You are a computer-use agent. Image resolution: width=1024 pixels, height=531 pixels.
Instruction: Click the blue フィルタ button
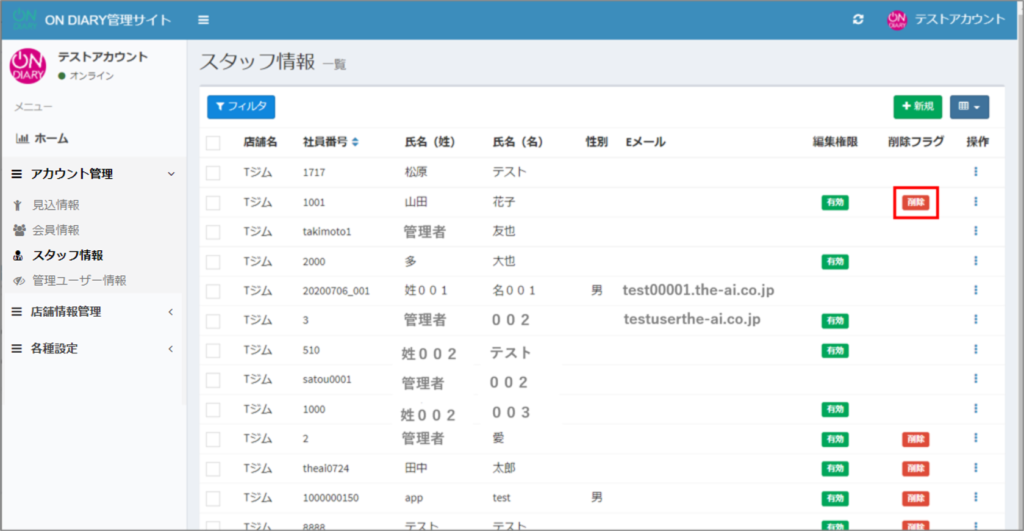click(240, 106)
